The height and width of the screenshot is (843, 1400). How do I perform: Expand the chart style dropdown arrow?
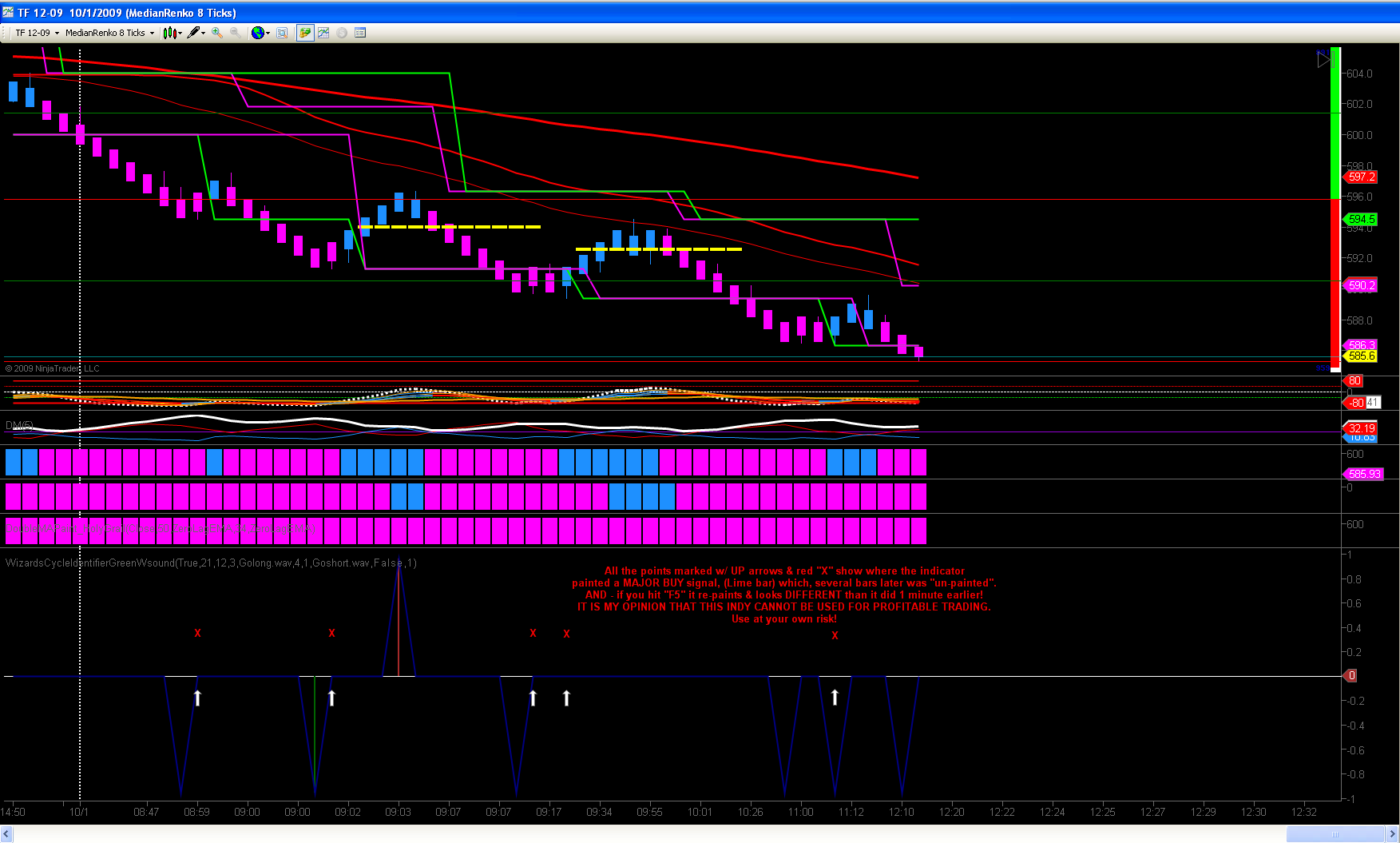[x=180, y=33]
